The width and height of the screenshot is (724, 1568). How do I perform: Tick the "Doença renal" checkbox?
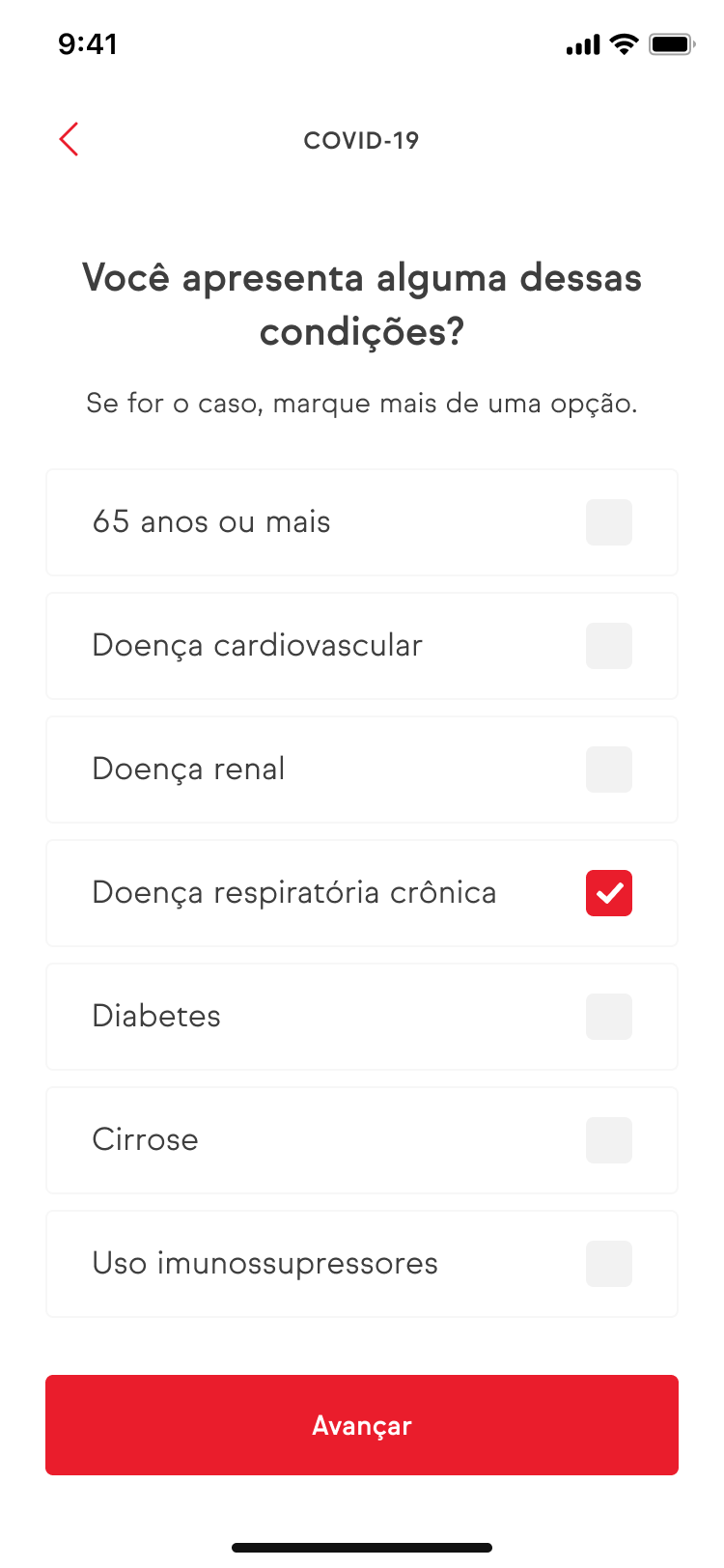coord(609,770)
